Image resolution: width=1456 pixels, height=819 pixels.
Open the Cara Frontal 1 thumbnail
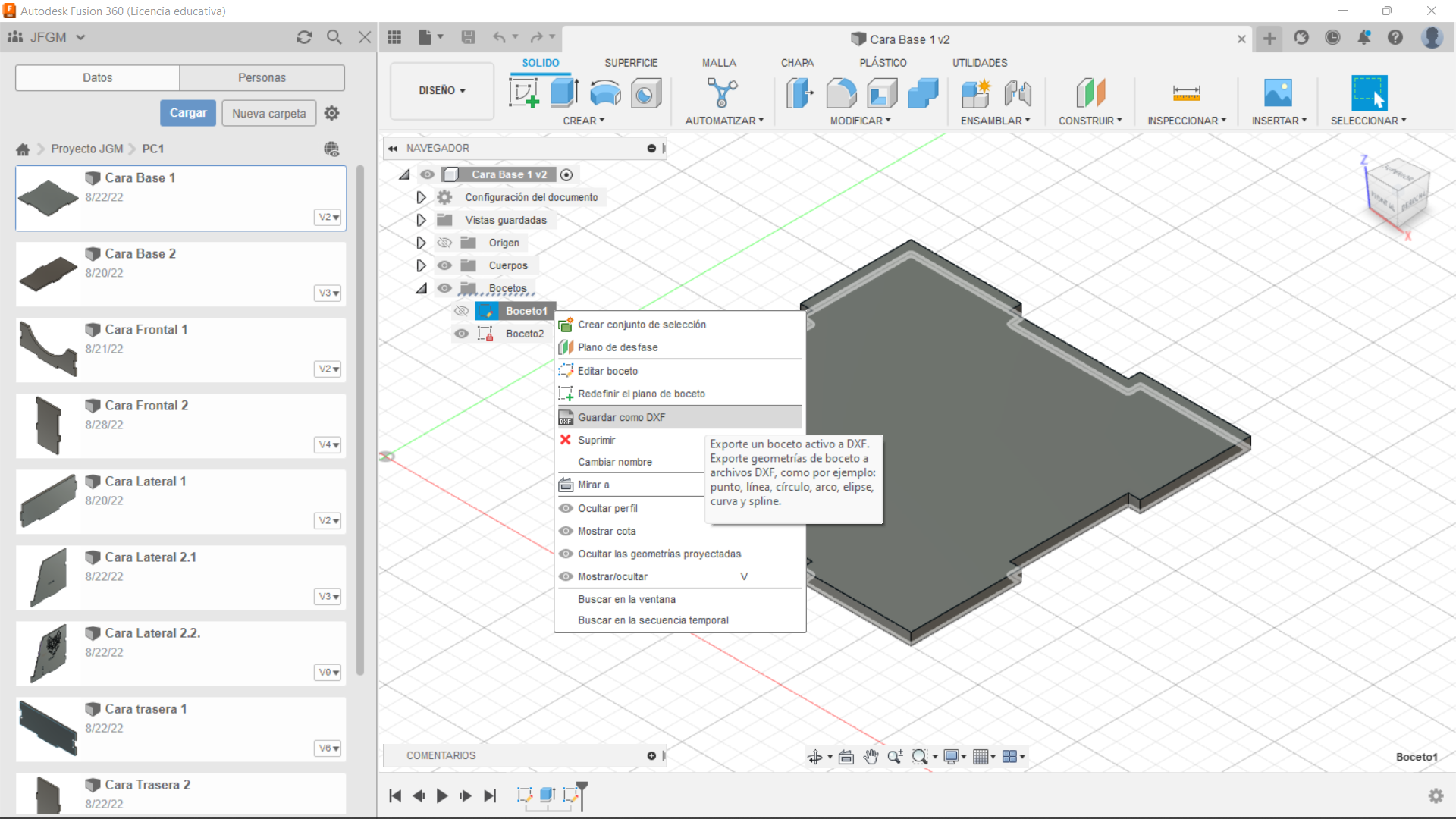pos(48,349)
